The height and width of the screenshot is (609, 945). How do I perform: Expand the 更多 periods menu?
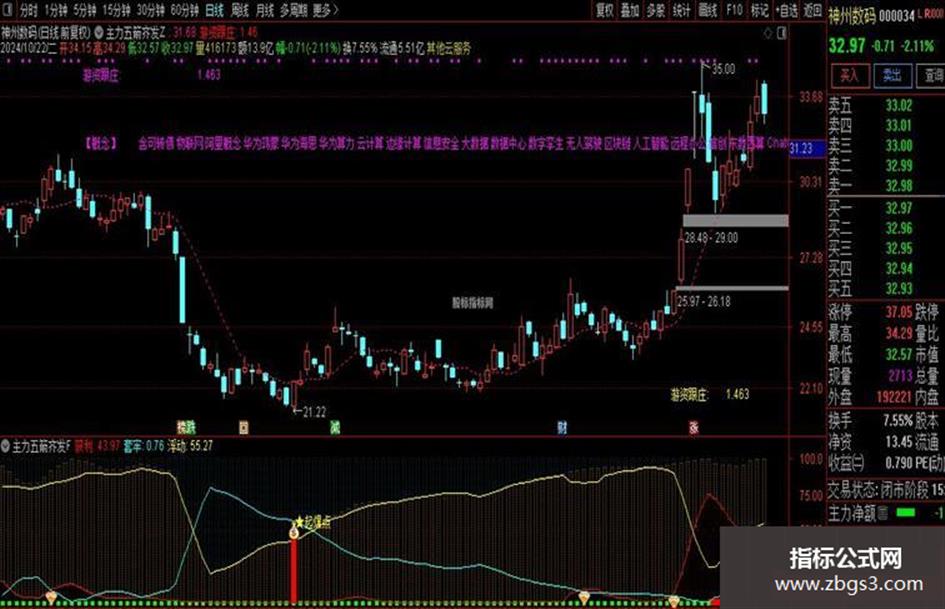point(325,10)
